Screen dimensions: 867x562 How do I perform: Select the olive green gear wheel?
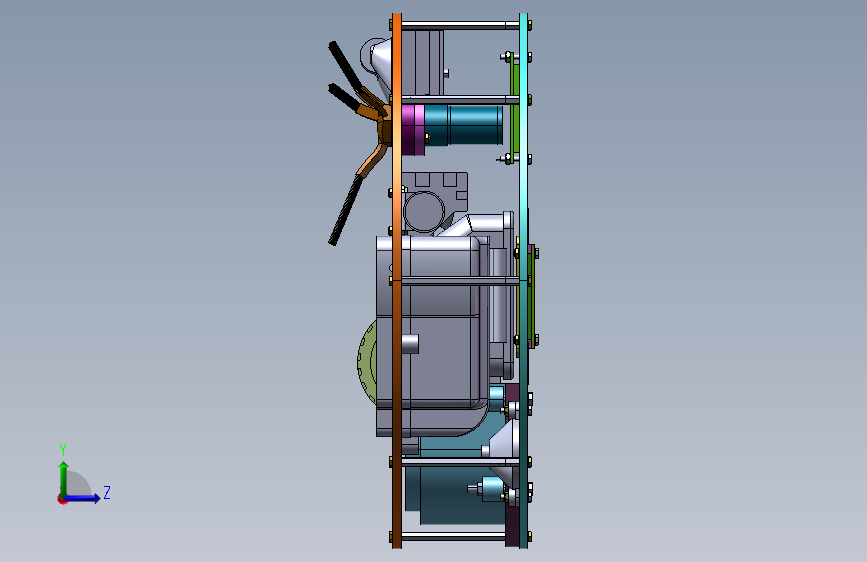[x=366, y=362]
